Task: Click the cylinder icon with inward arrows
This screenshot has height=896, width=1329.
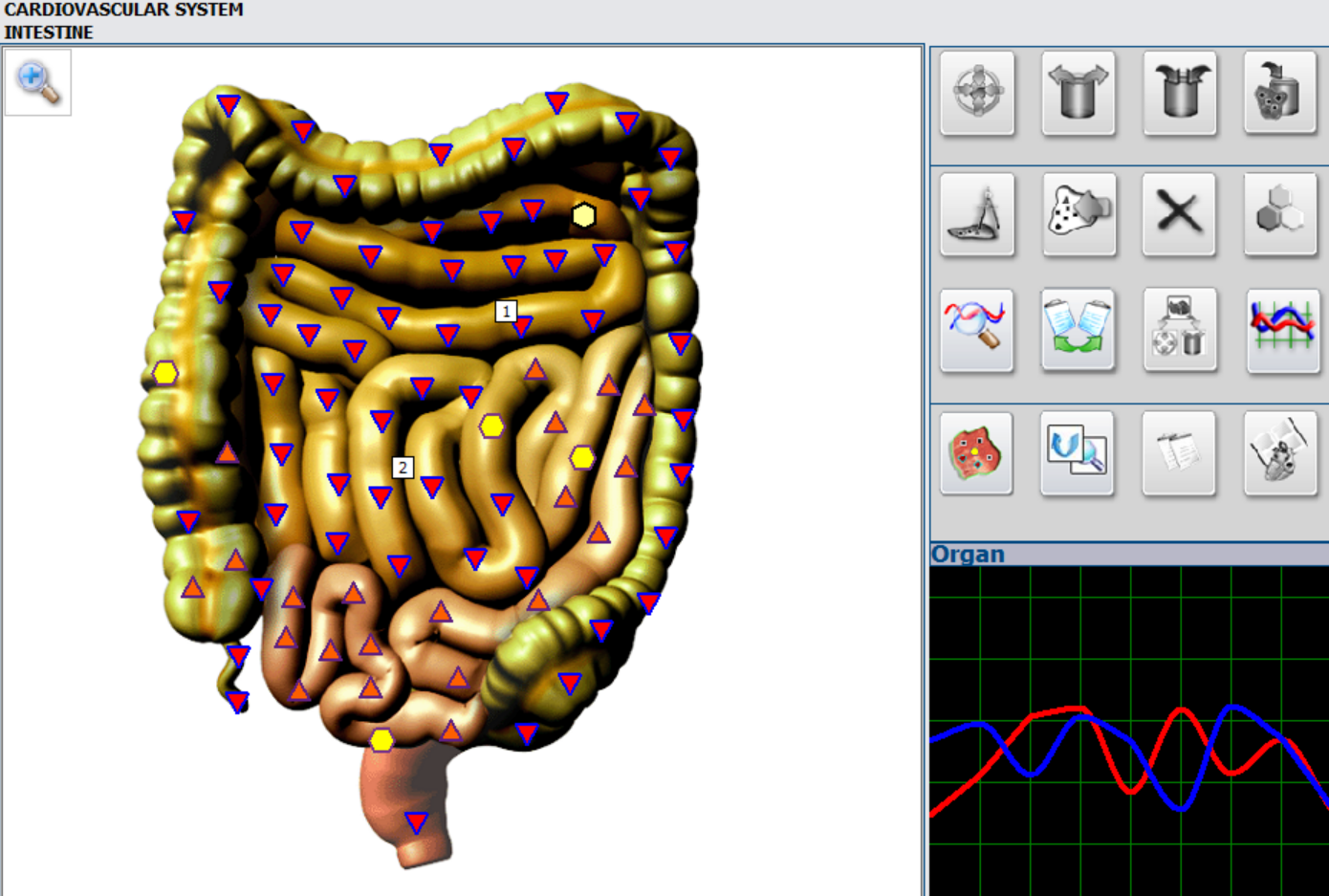Action: click(x=1180, y=93)
